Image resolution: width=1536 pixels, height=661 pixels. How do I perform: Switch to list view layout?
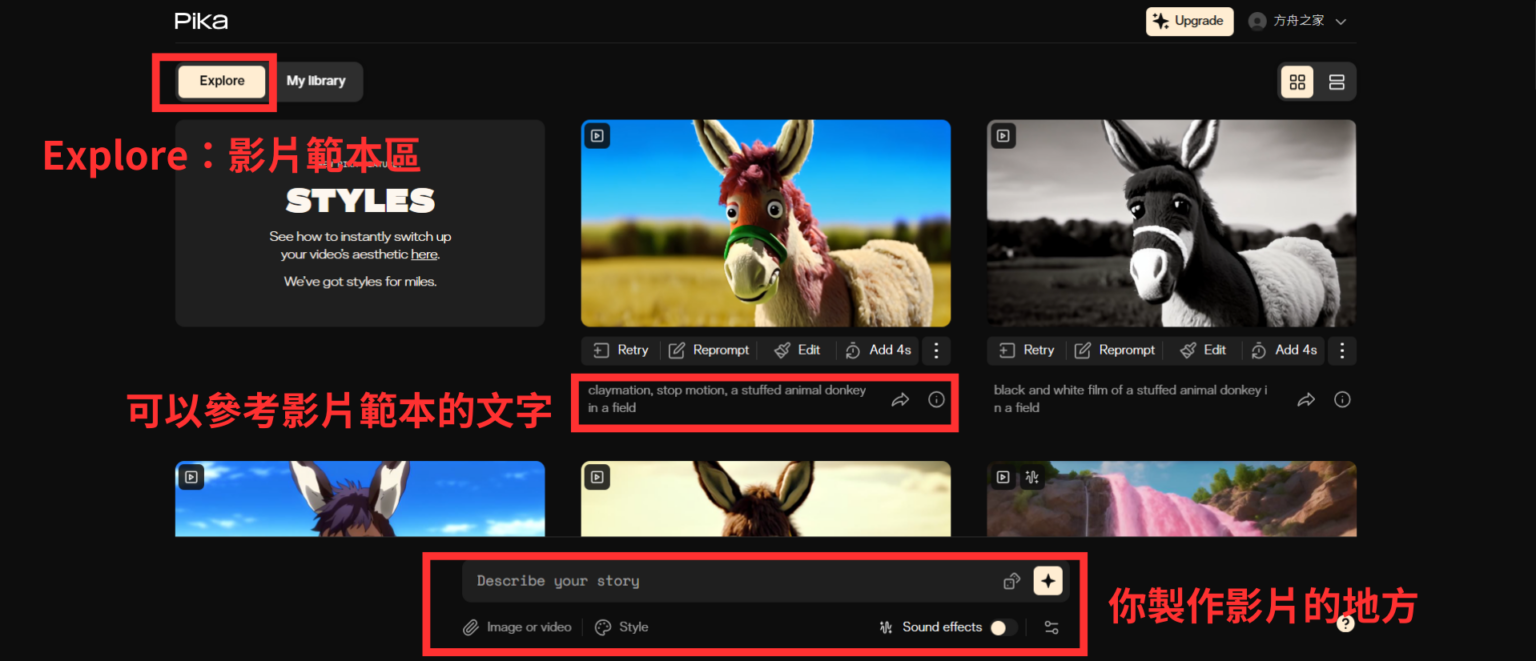(x=1336, y=82)
